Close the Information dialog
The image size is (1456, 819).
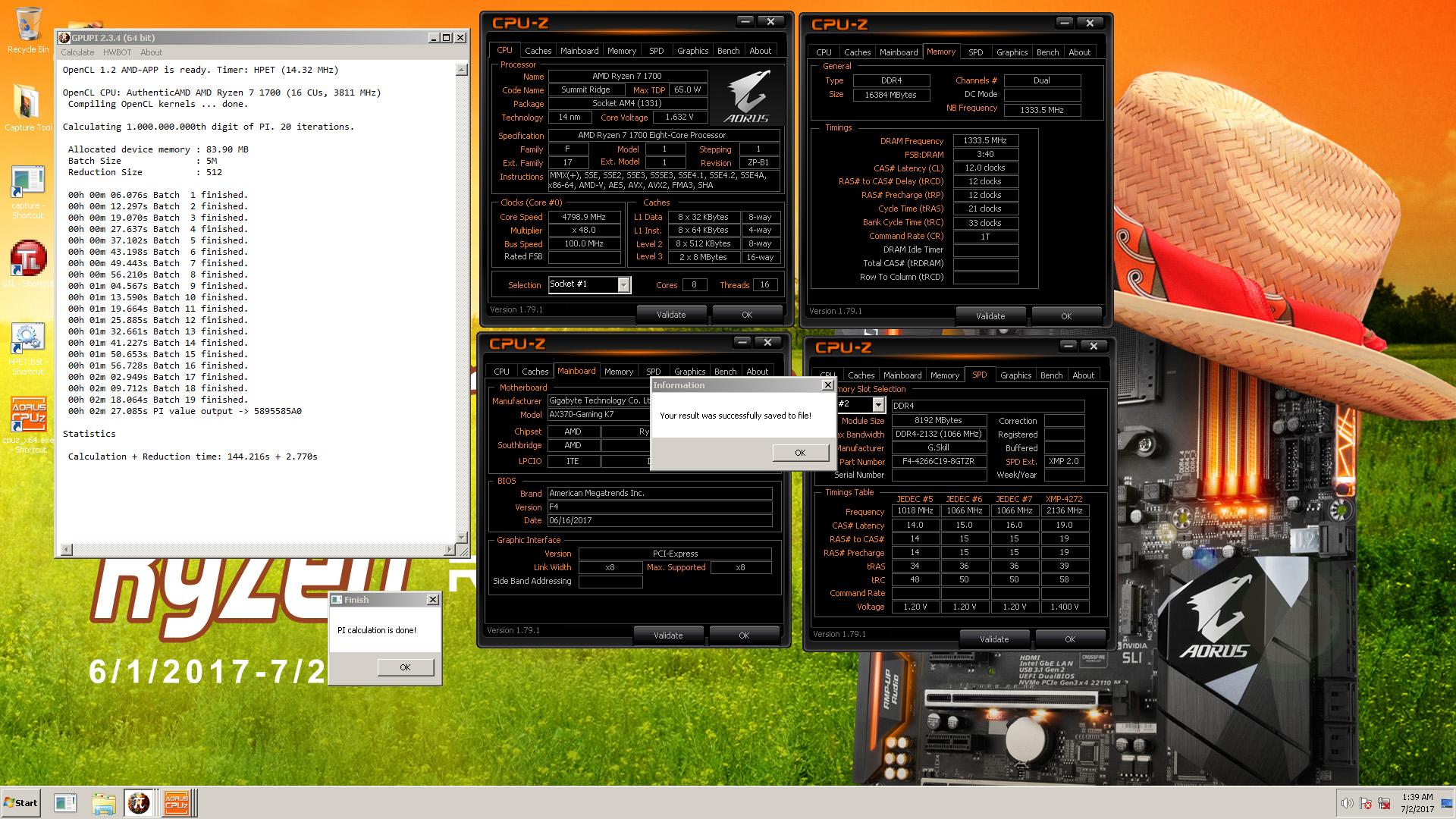[x=827, y=385]
